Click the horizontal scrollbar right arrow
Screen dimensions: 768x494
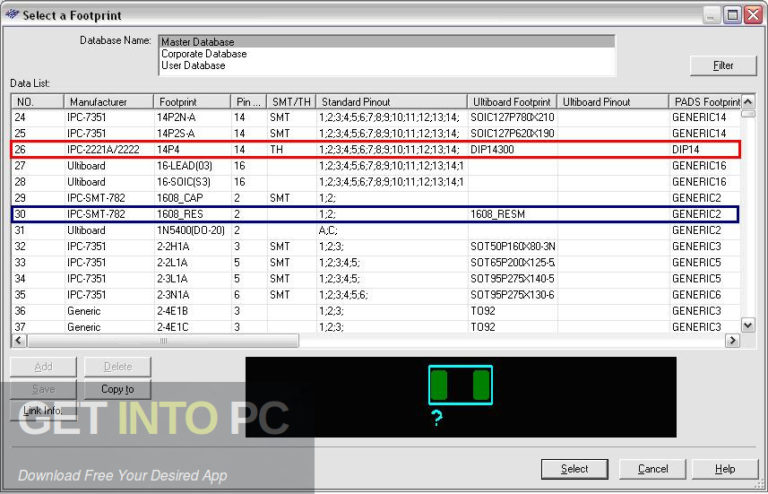click(x=732, y=340)
